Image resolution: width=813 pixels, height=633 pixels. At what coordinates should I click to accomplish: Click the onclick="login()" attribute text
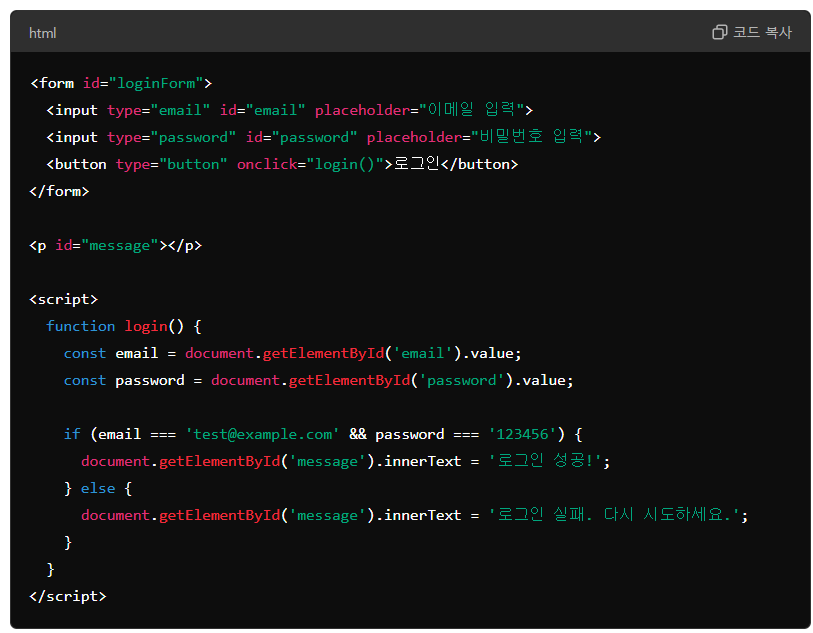point(310,164)
